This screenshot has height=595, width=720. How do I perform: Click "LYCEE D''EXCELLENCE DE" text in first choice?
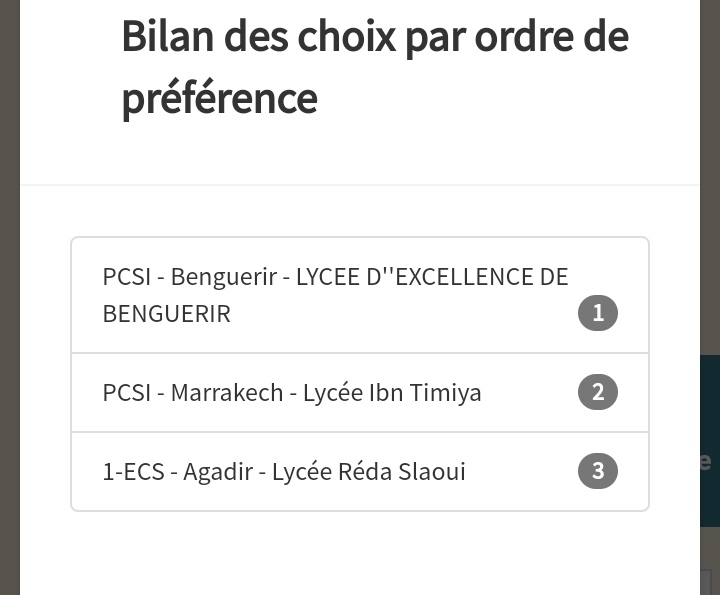point(432,276)
